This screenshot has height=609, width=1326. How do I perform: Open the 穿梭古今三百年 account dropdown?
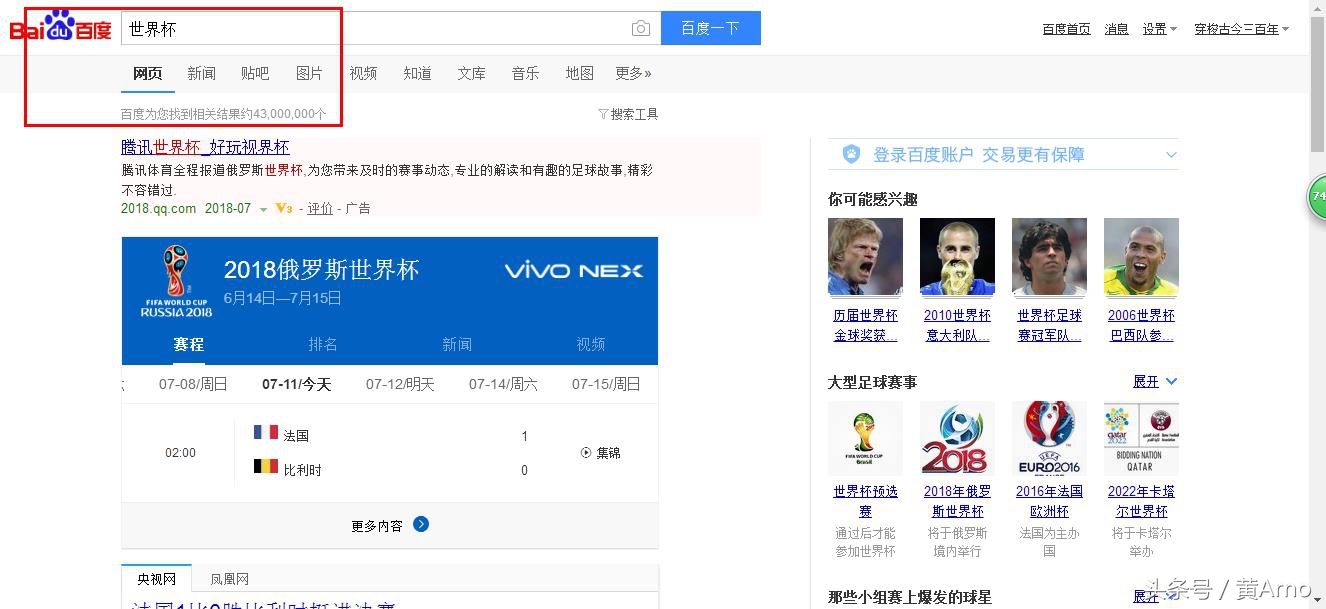pos(1242,29)
